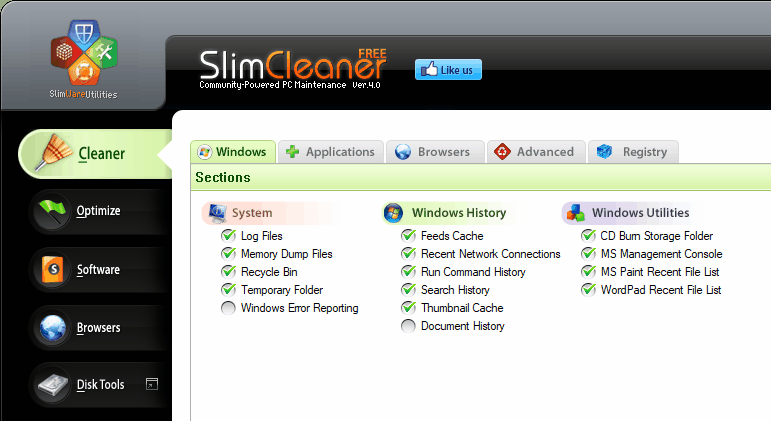Click the Windows History orb icon

point(393,213)
